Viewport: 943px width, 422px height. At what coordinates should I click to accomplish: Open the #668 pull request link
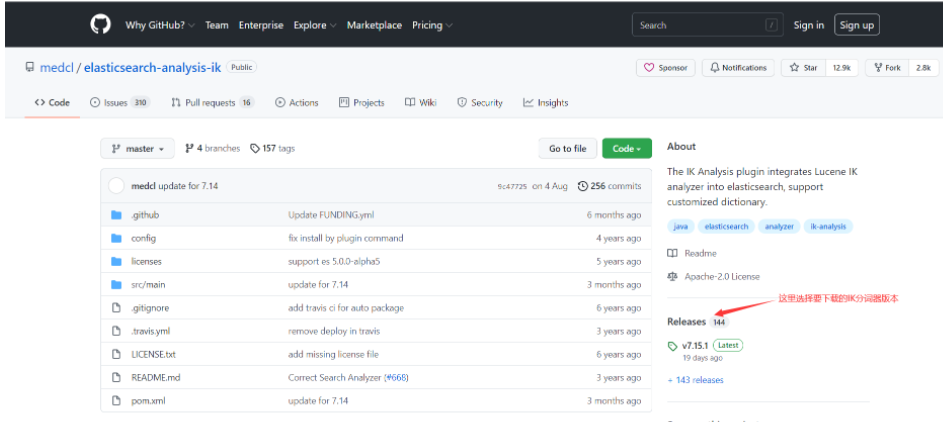click(396, 378)
